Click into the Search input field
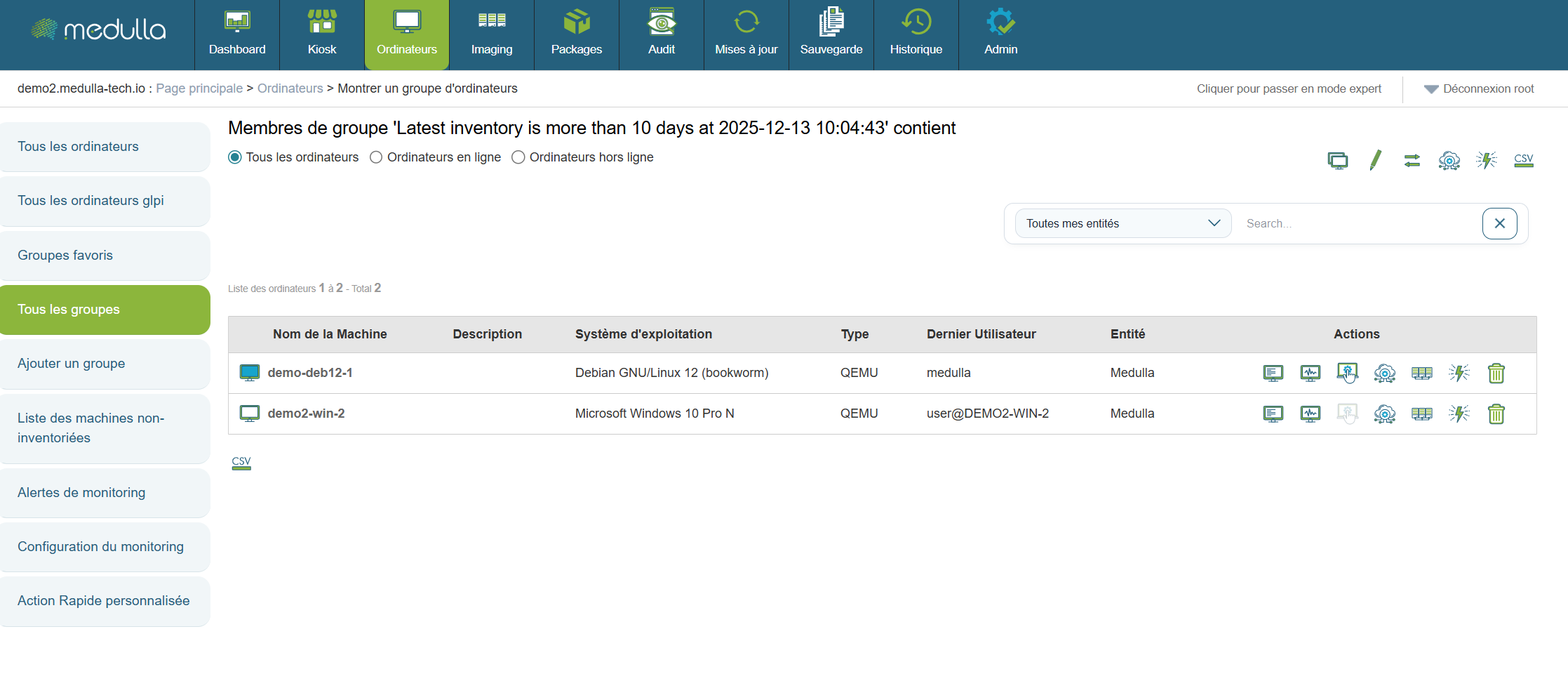The image size is (1568, 681). (1358, 223)
